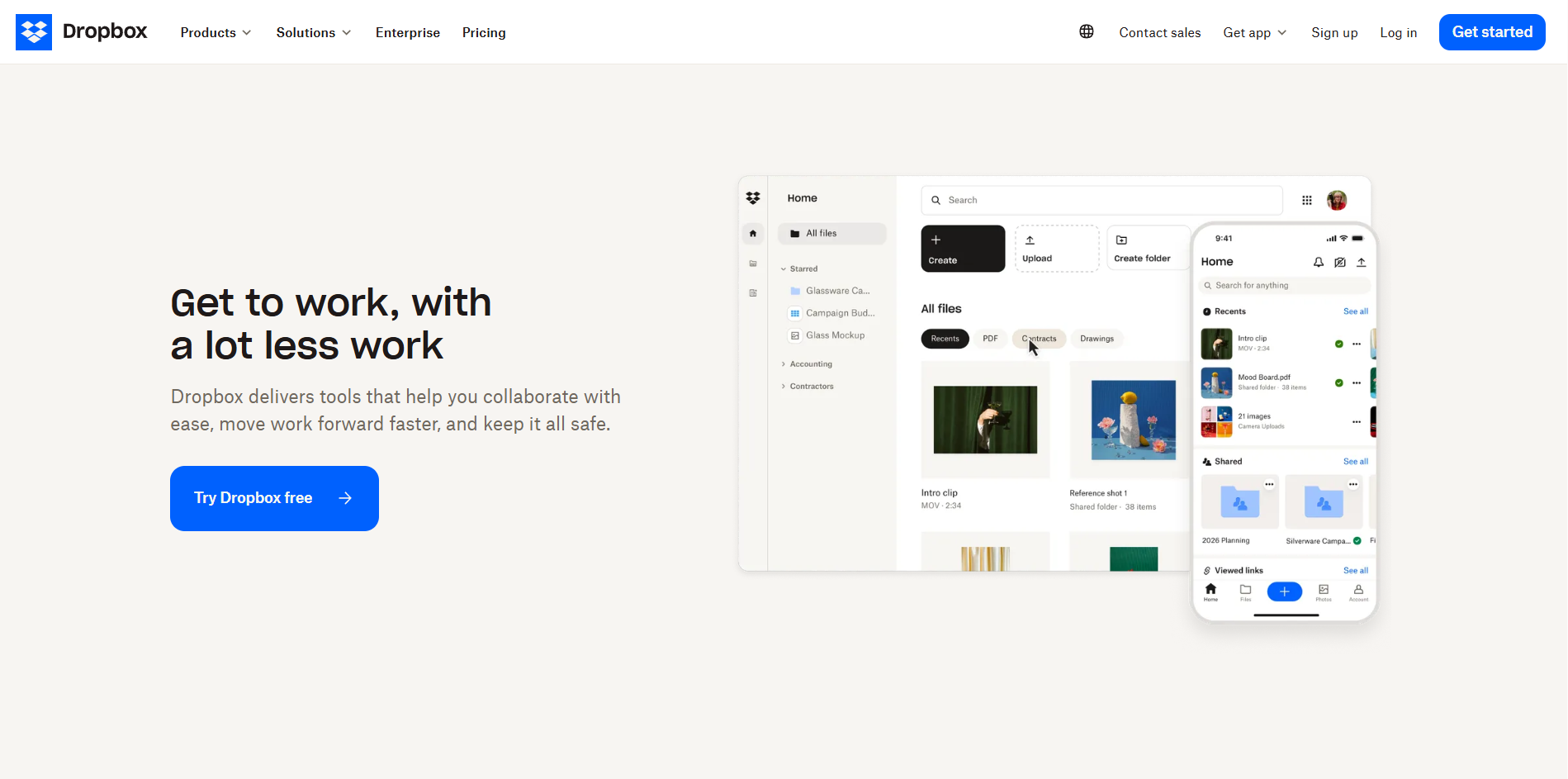Open the language globe selector

[x=1087, y=31]
